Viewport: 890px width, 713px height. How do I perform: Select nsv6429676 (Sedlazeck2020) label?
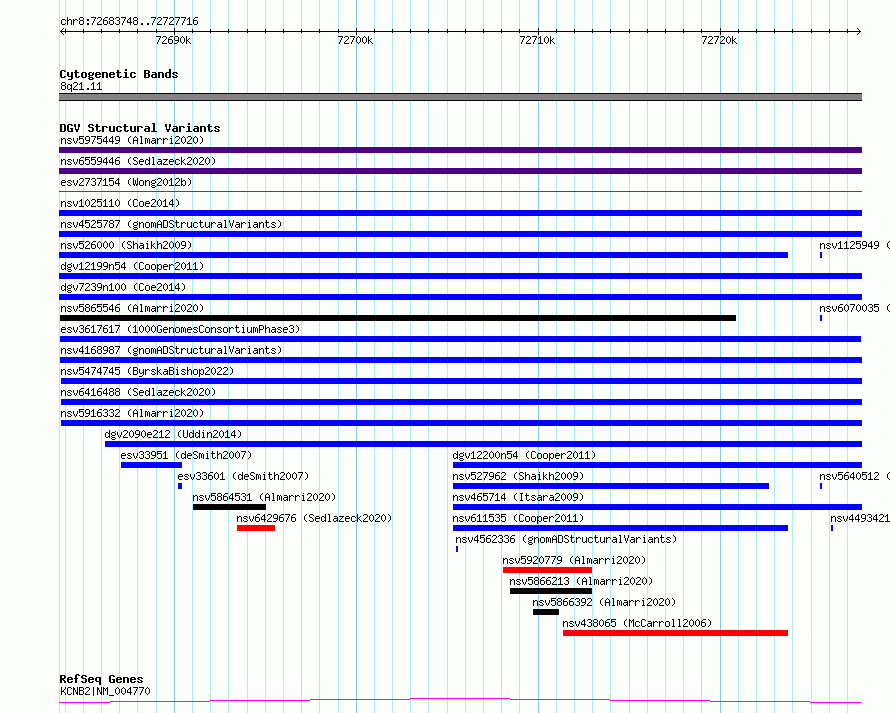(314, 518)
